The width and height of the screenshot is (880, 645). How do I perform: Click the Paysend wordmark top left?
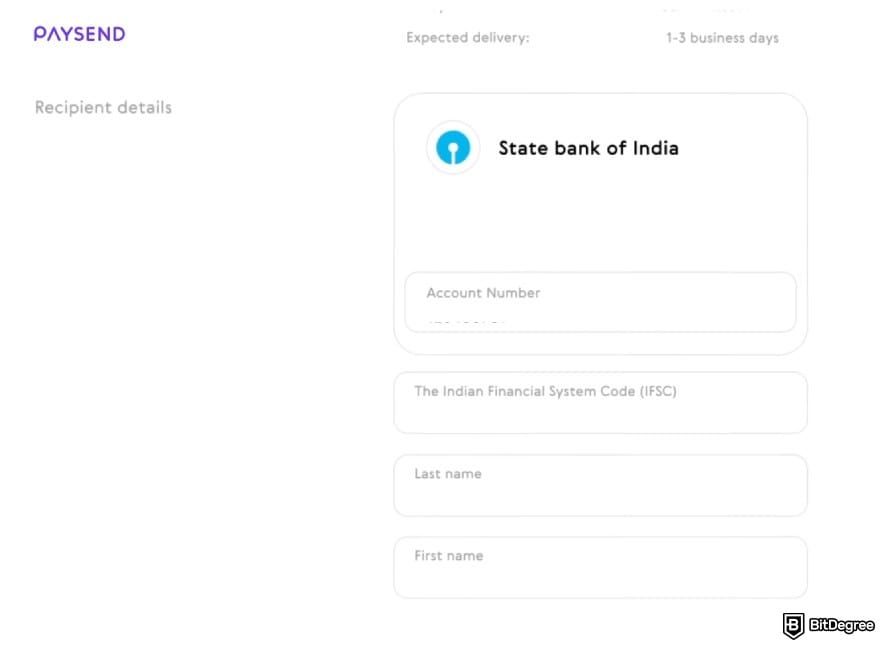78,34
